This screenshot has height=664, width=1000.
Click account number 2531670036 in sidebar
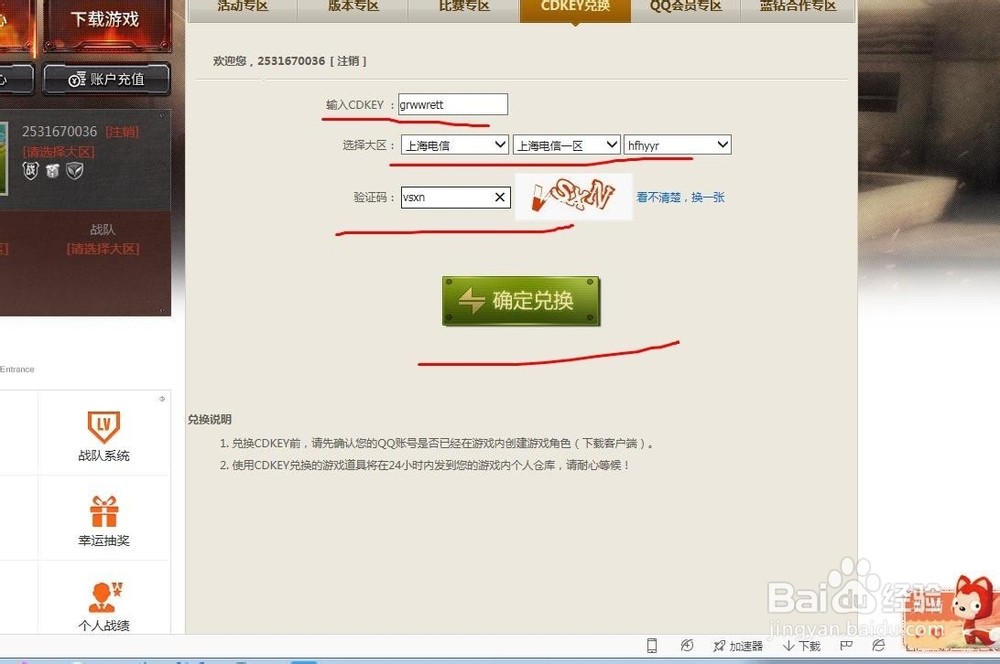point(59,131)
